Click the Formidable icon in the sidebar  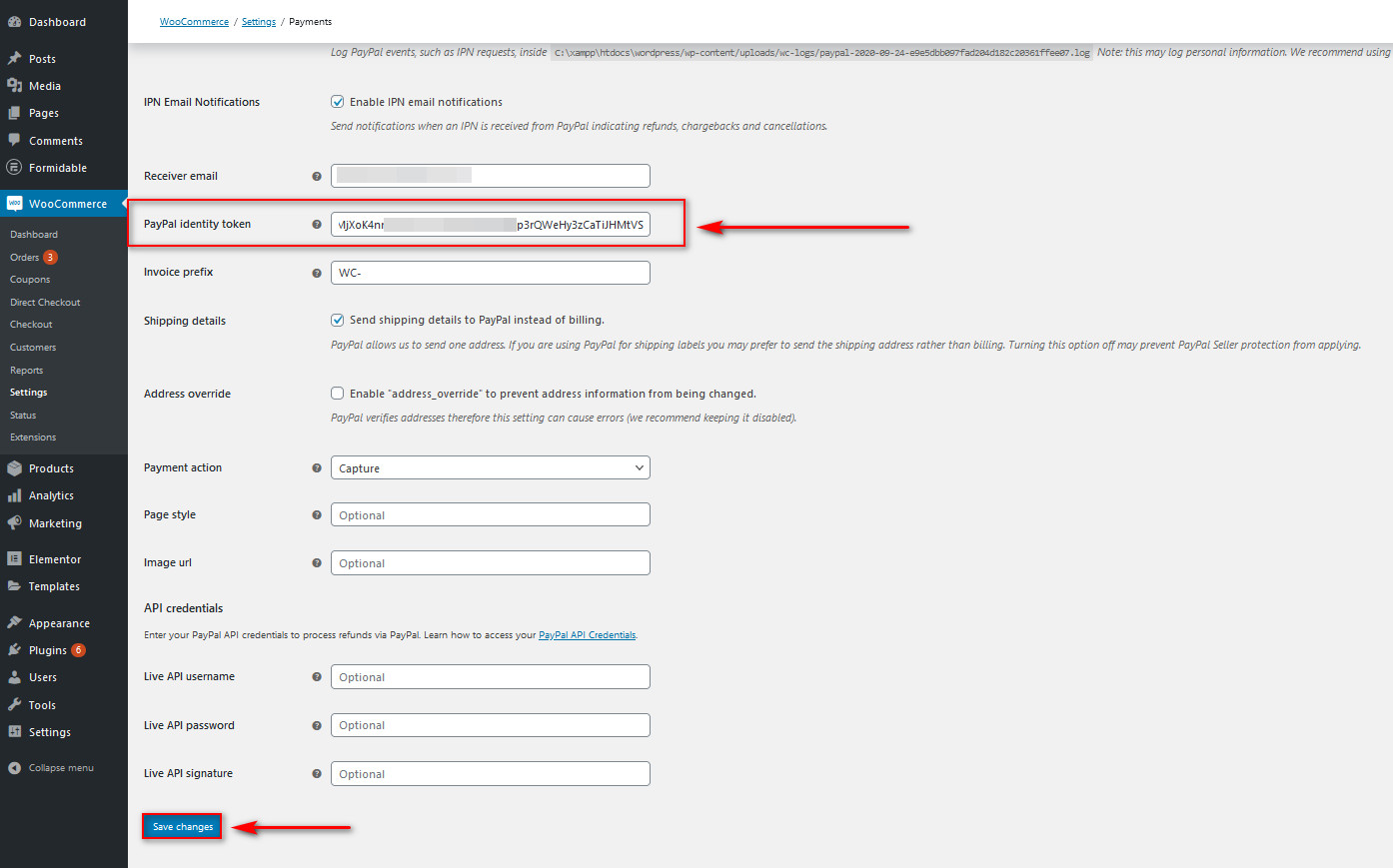pos(14,168)
